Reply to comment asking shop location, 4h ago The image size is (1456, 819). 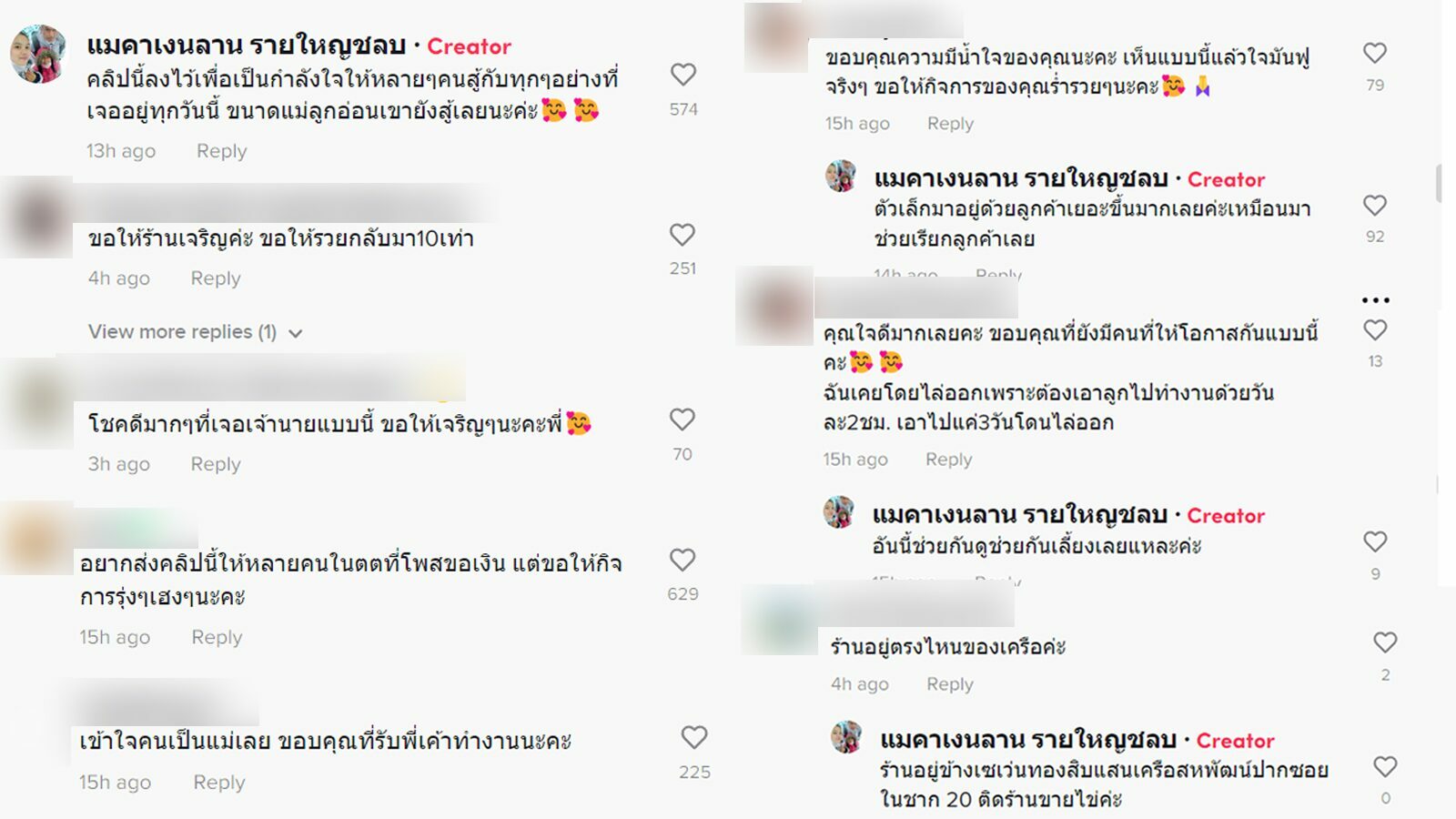tap(950, 684)
